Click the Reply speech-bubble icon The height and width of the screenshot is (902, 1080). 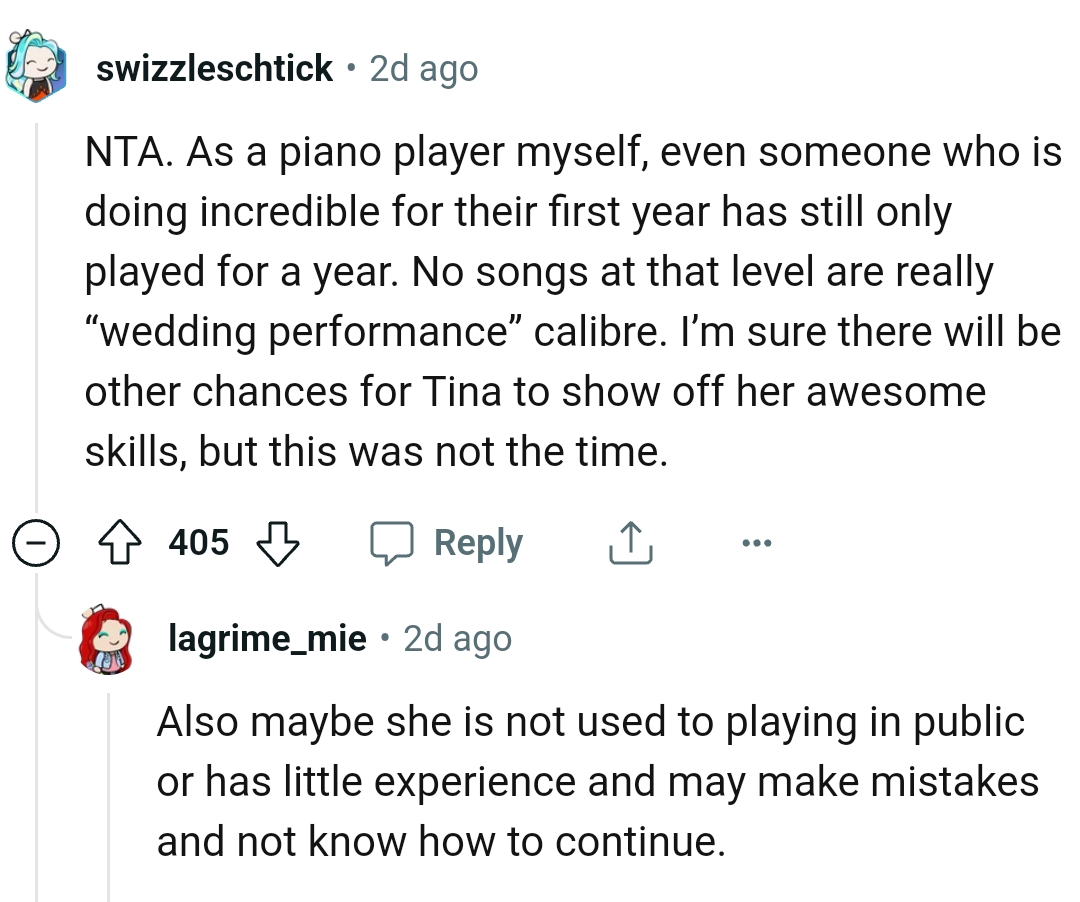coord(397,542)
